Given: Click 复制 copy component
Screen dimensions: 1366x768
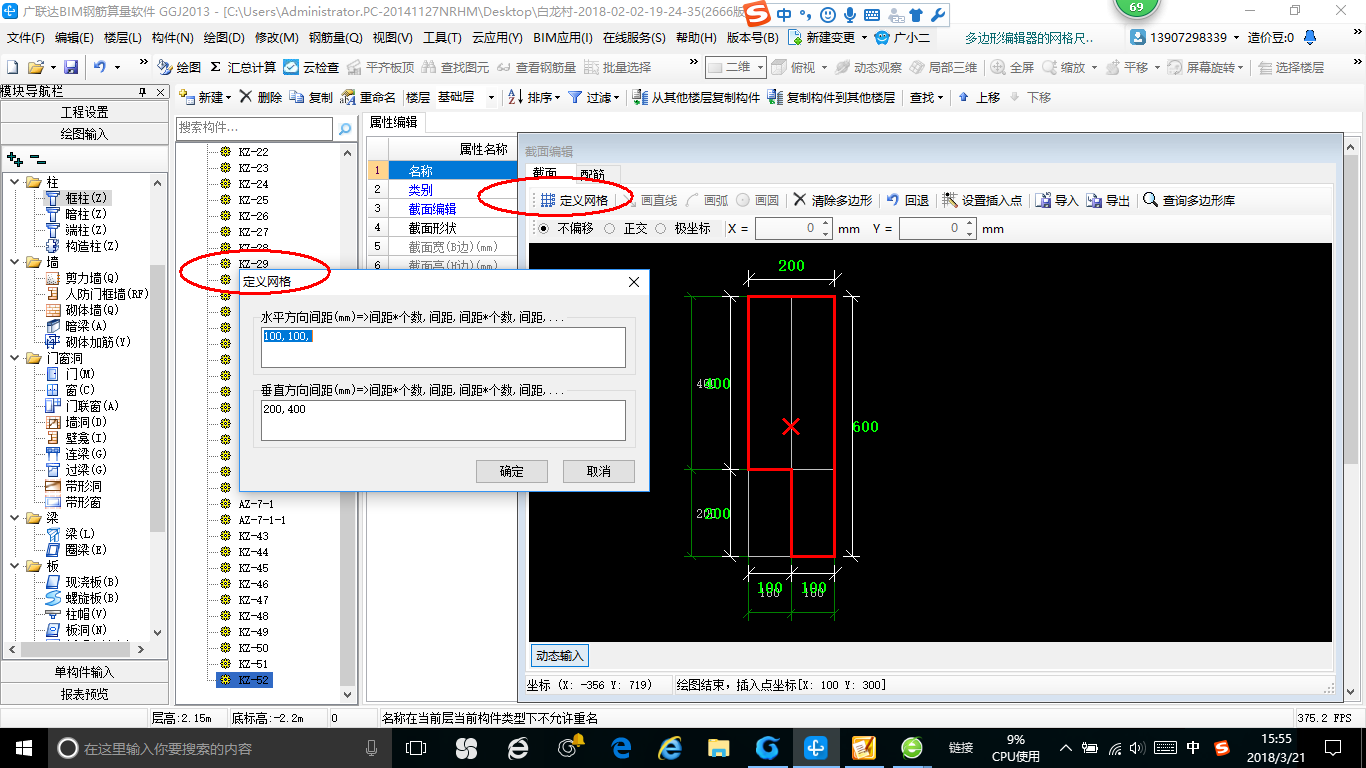Looking at the screenshot, I should 311,97.
